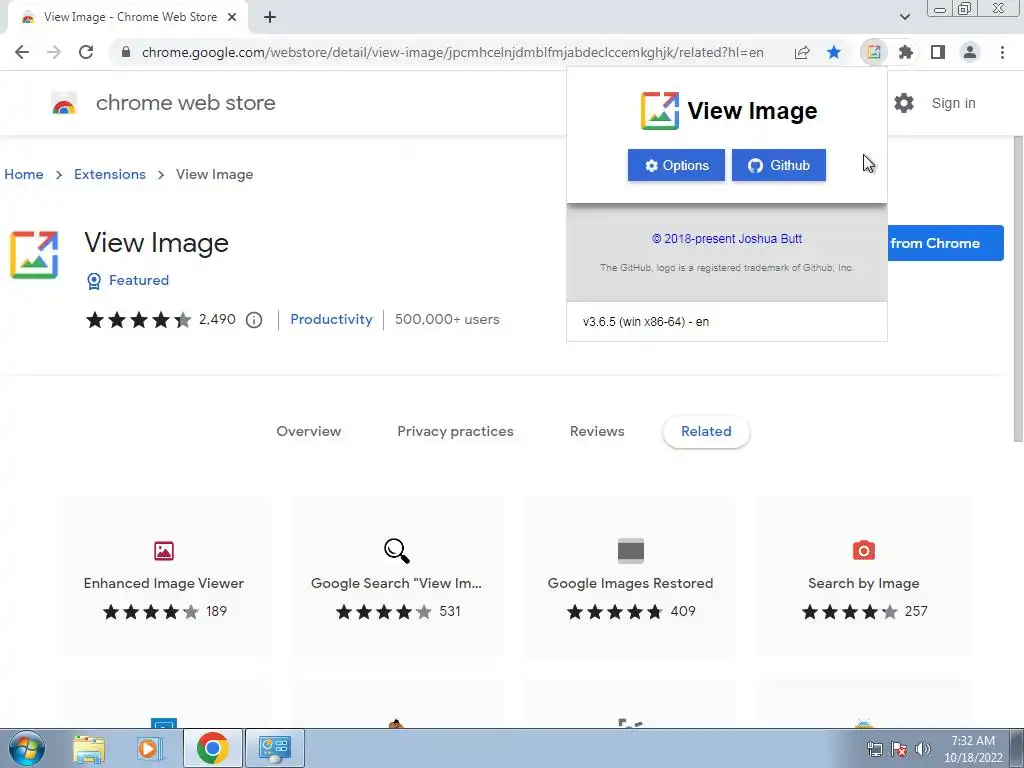This screenshot has width=1024, height=768.
Task: Click the Google Search View Image magnifier icon
Action: pyautogui.click(x=396, y=551)
